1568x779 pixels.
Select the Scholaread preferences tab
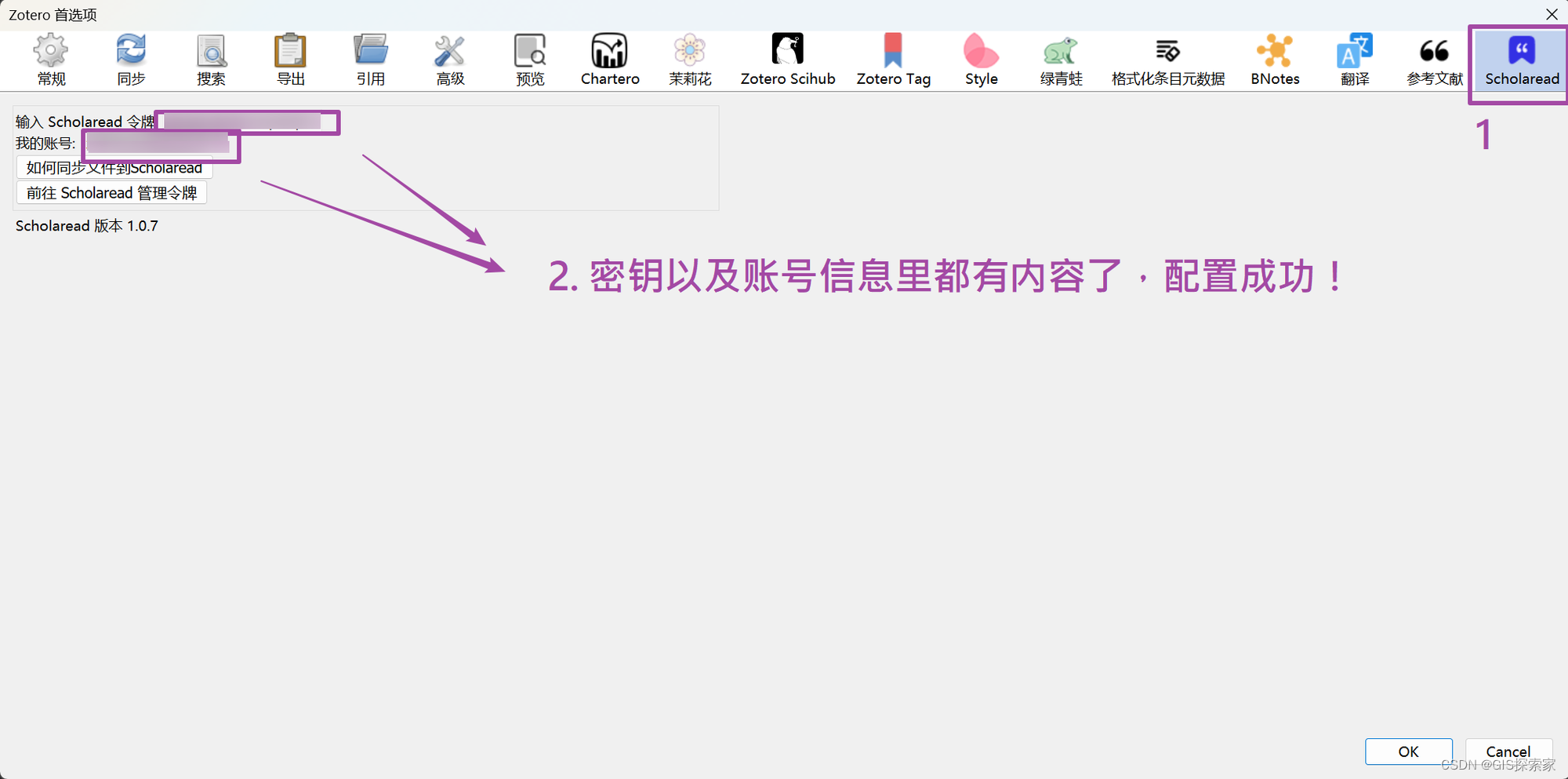(x=1522, y=60)
